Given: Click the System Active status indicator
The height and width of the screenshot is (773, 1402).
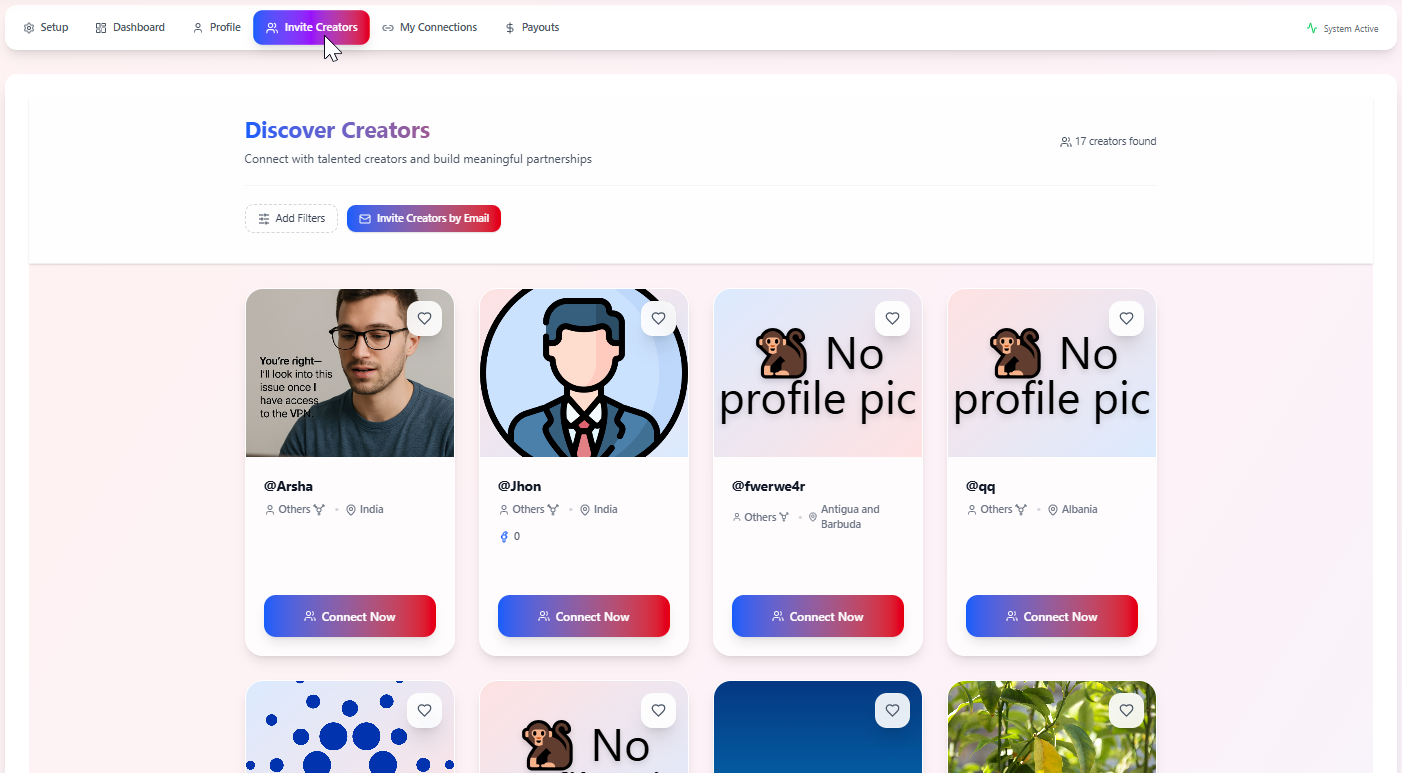Looking at the screenshot, I should [x=1342, y=28].
